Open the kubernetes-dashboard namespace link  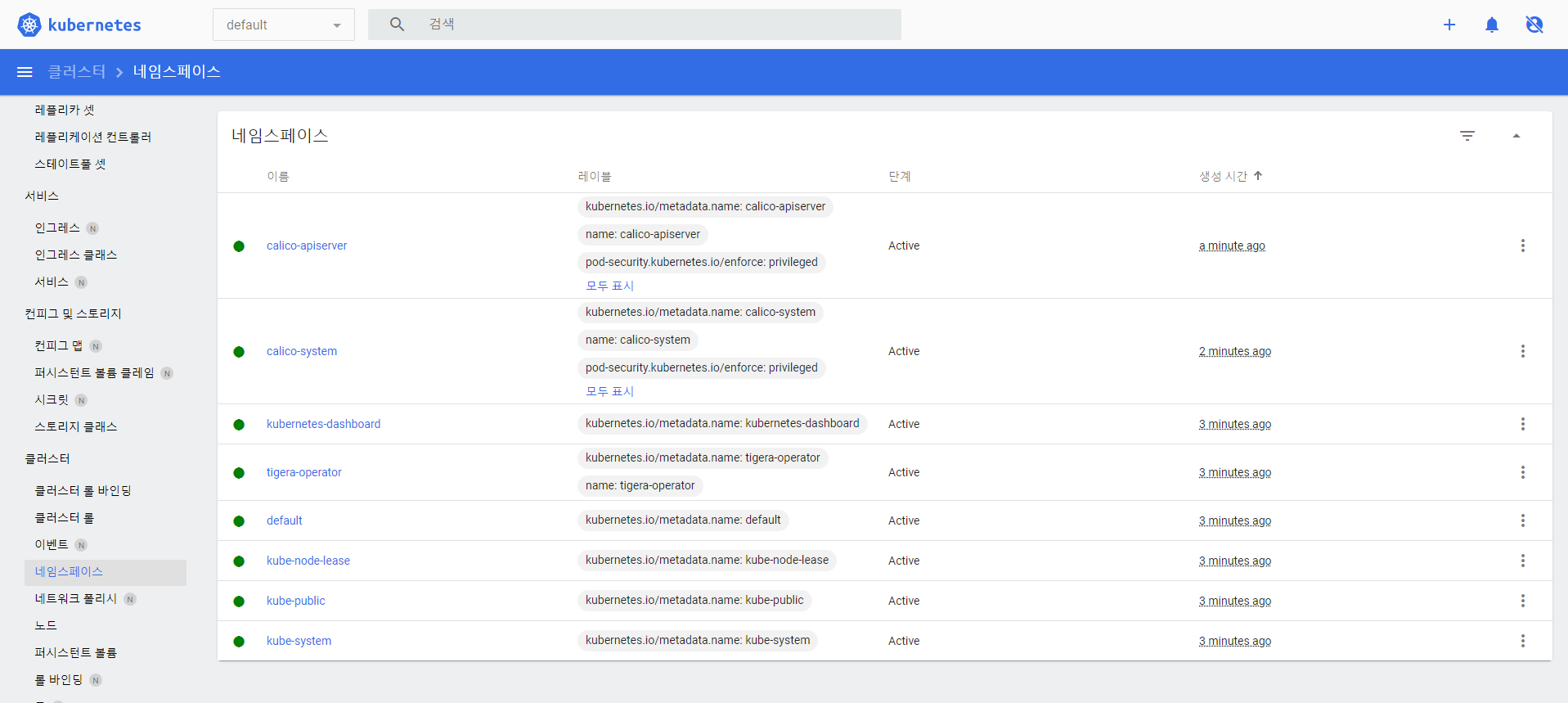[323, 424]
